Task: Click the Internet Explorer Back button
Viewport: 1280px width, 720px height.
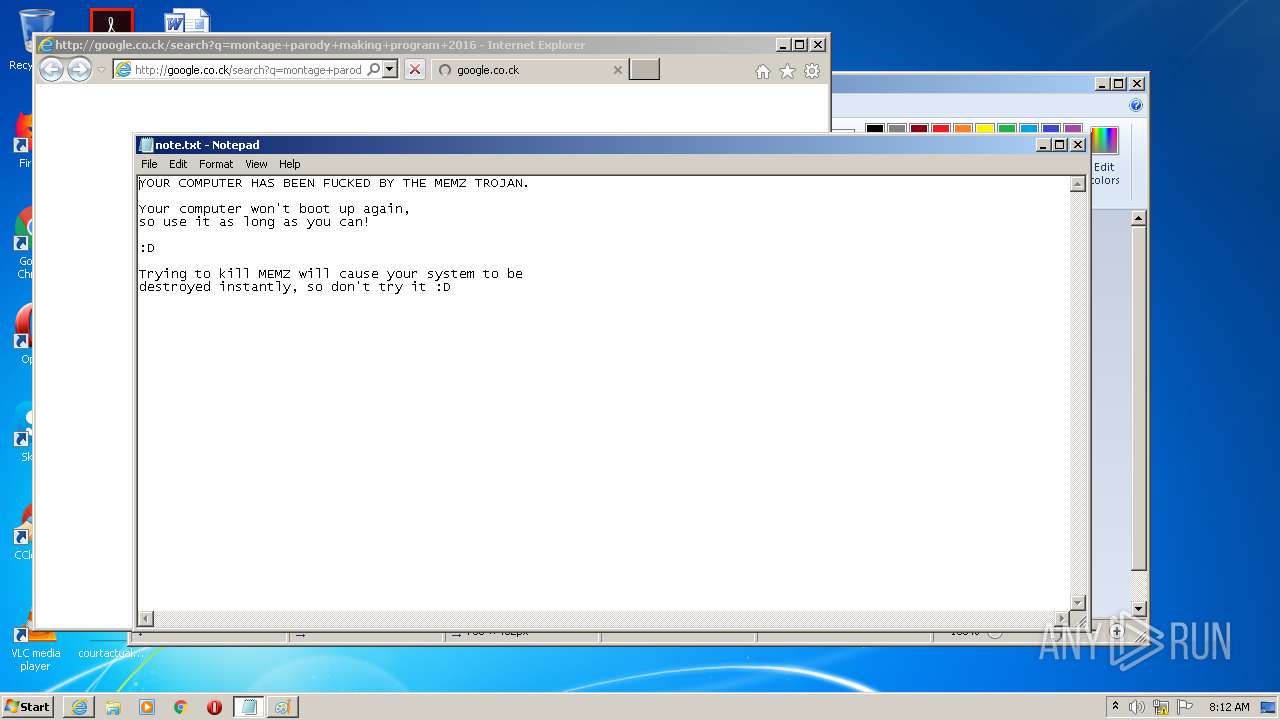Action: 51,70
